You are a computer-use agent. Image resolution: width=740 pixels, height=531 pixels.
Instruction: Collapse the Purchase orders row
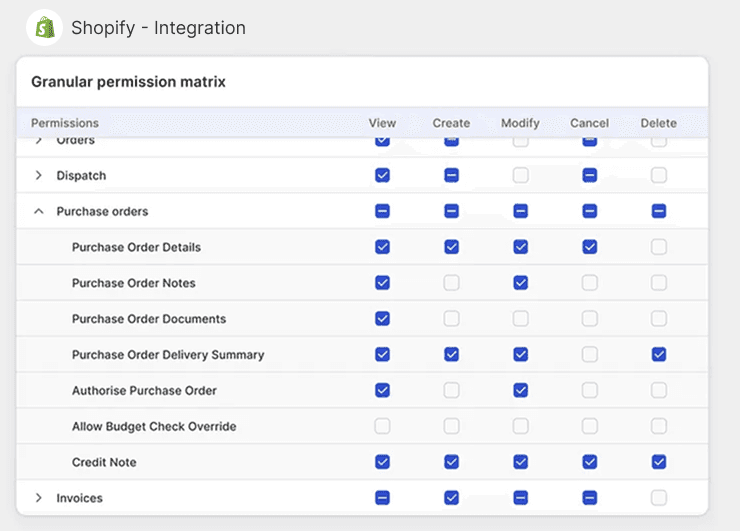[x=39, y=212]
